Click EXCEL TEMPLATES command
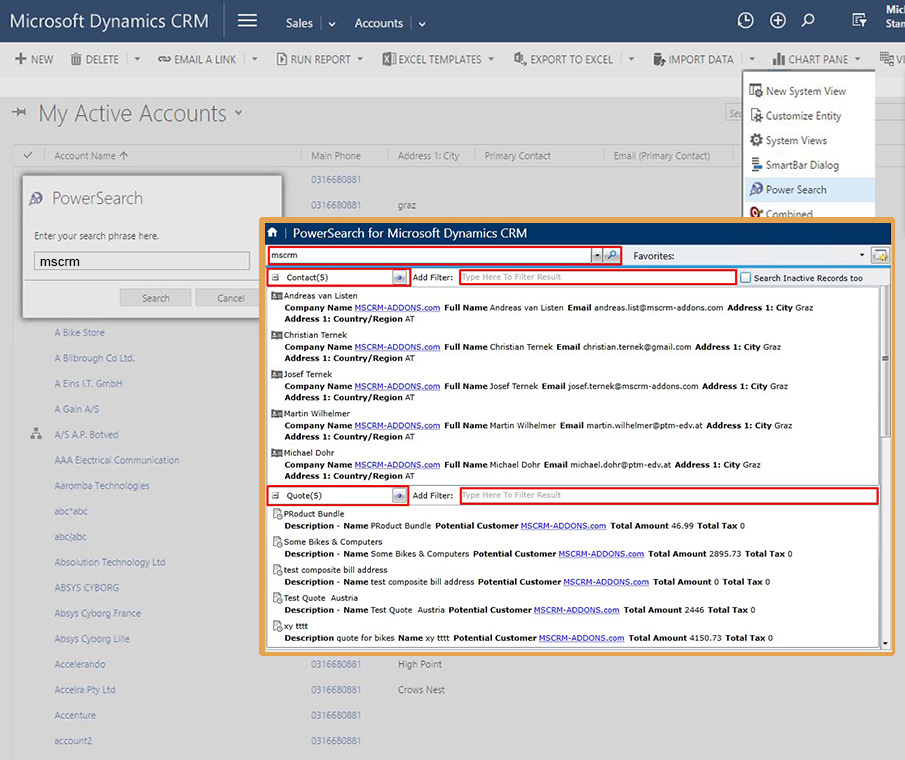 tap(438, 59)
